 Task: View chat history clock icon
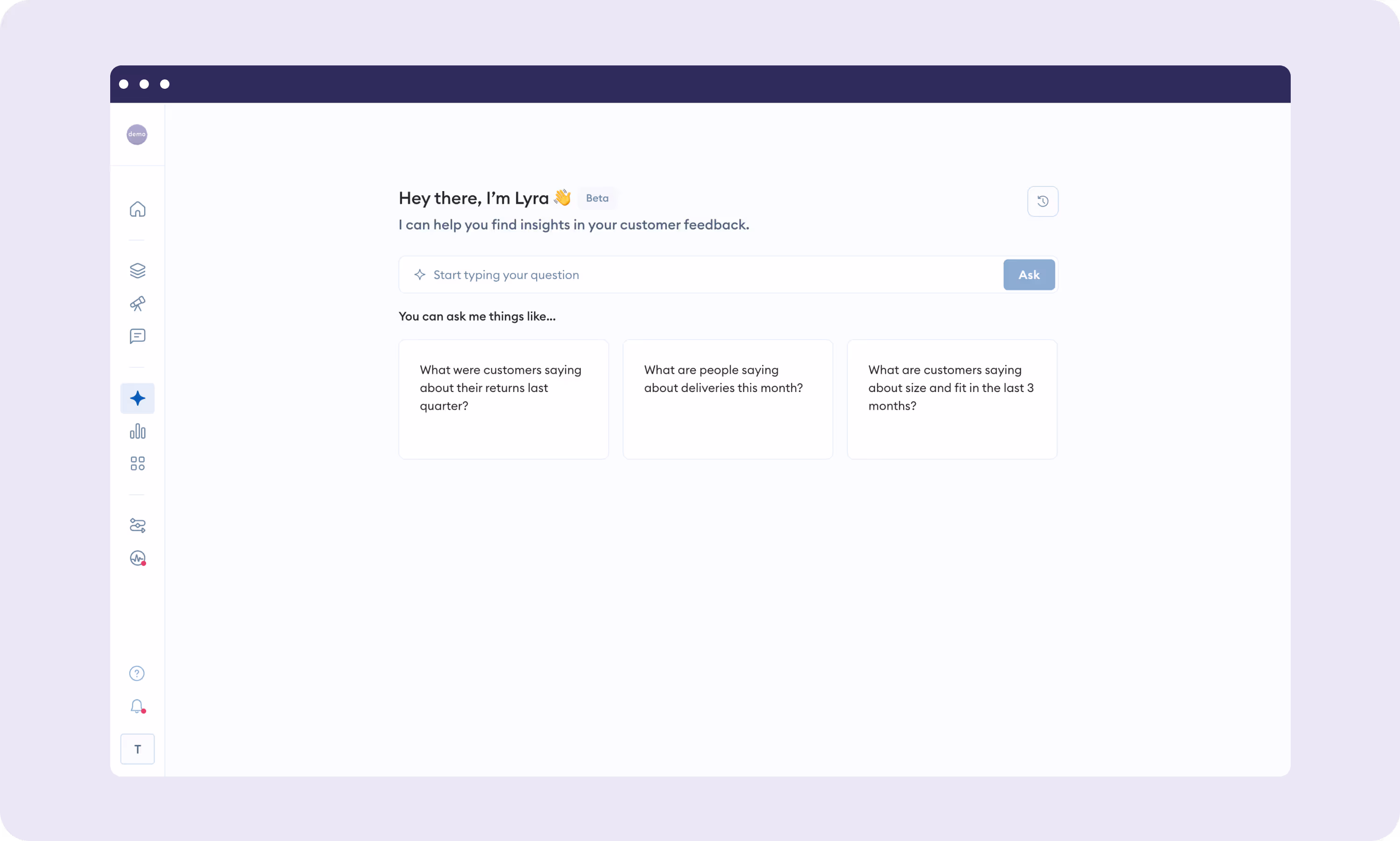1043,201
